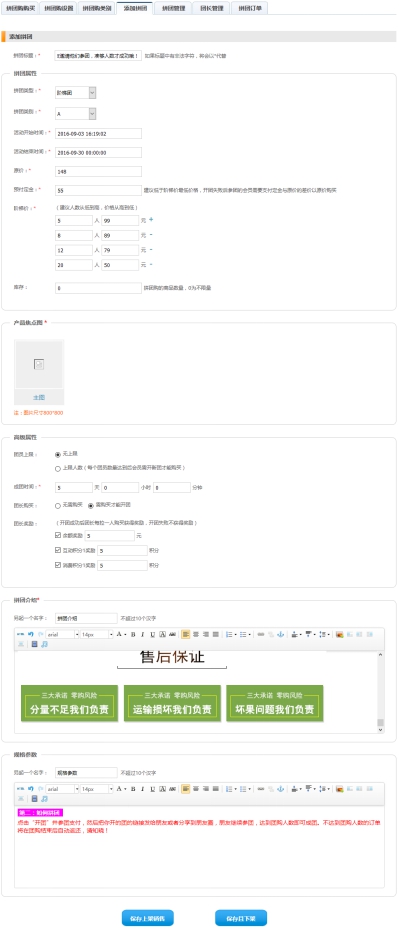Switch to the 团长管理 tab
The image size is (399, 929).
coord(211,8)
